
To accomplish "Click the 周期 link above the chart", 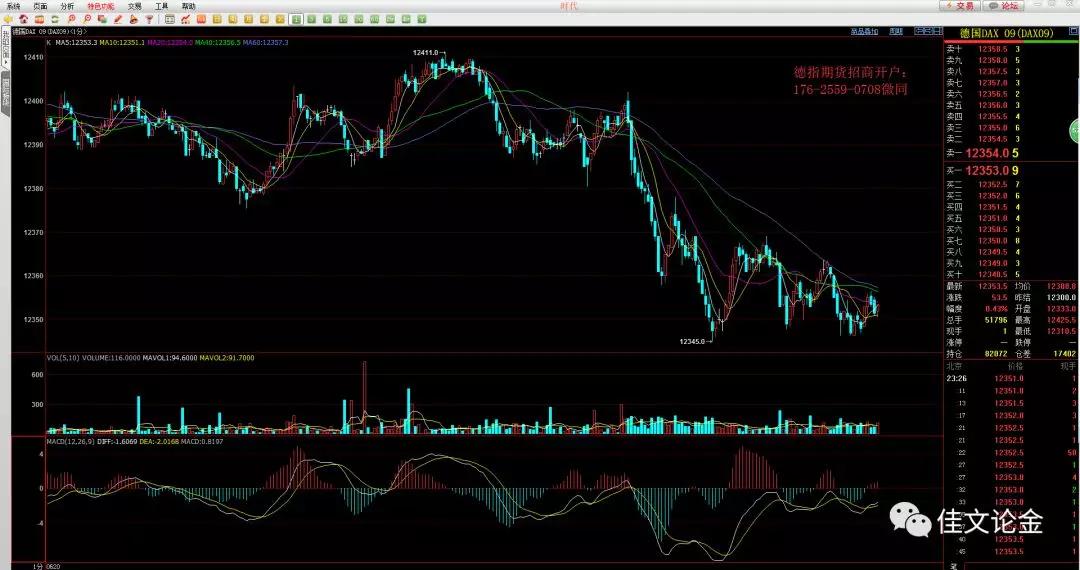I will coord(895,31).
